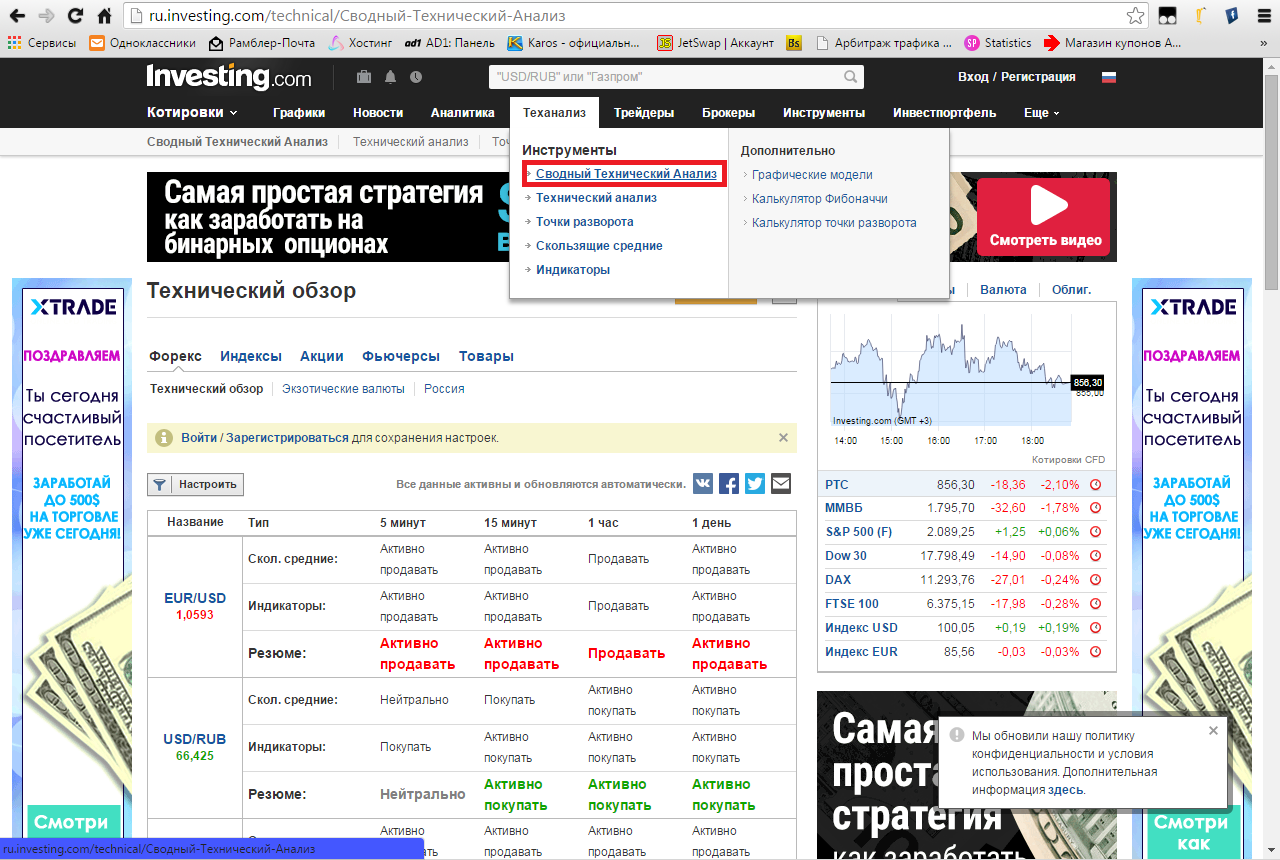Image resolution: width=1280 pixels, height=860 pixels.
Task: Go to the browser home page icon
Action: click(x=104, y=16)
